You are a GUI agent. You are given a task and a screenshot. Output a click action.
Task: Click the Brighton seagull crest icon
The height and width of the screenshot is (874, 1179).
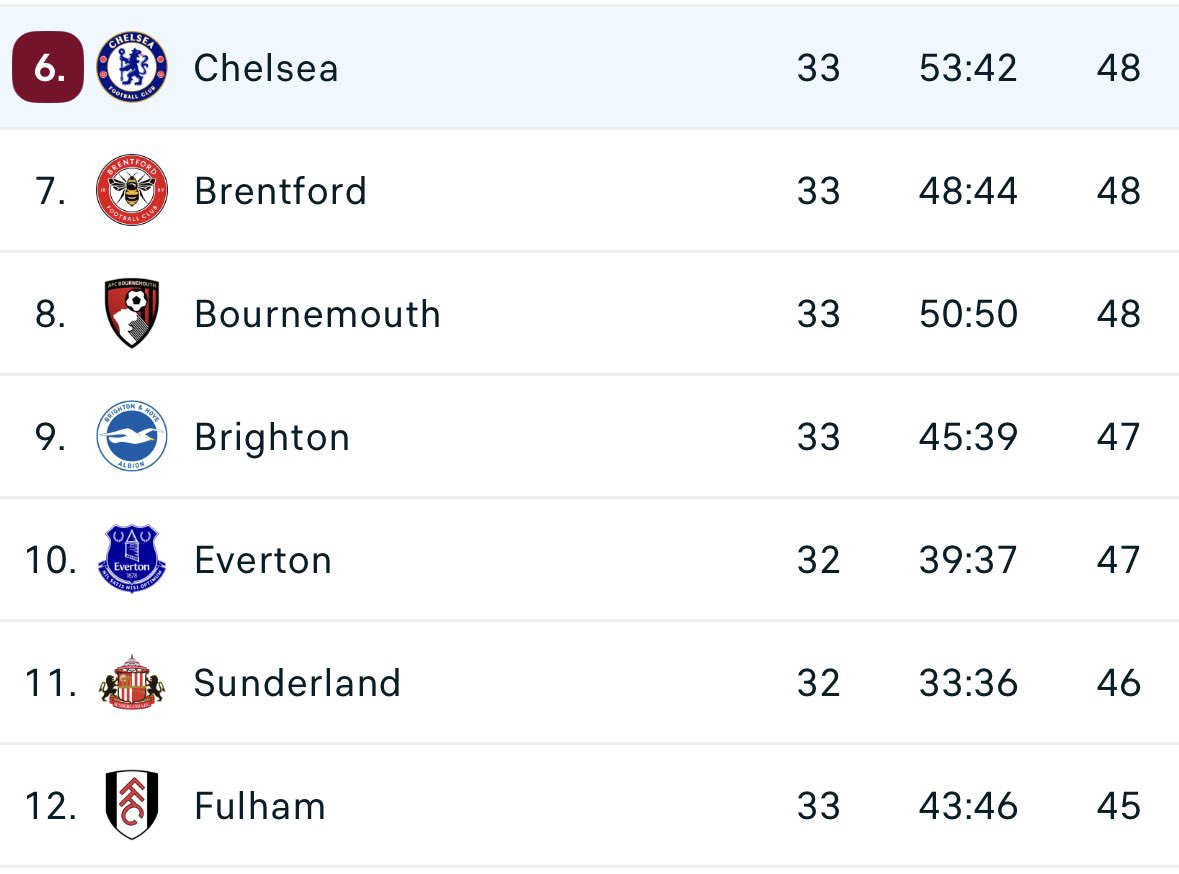(132, 437)
